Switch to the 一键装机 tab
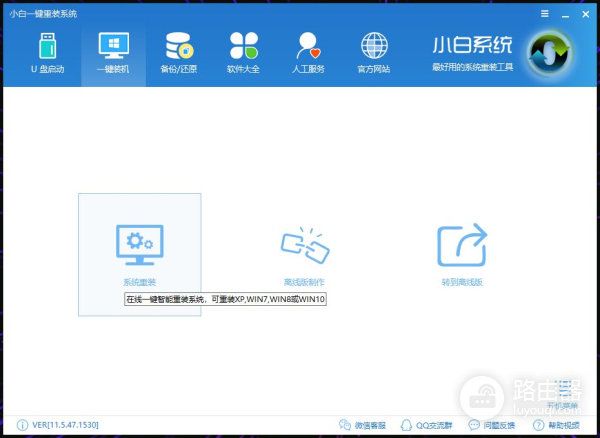600x438 pixels. [x=113, y=54]
